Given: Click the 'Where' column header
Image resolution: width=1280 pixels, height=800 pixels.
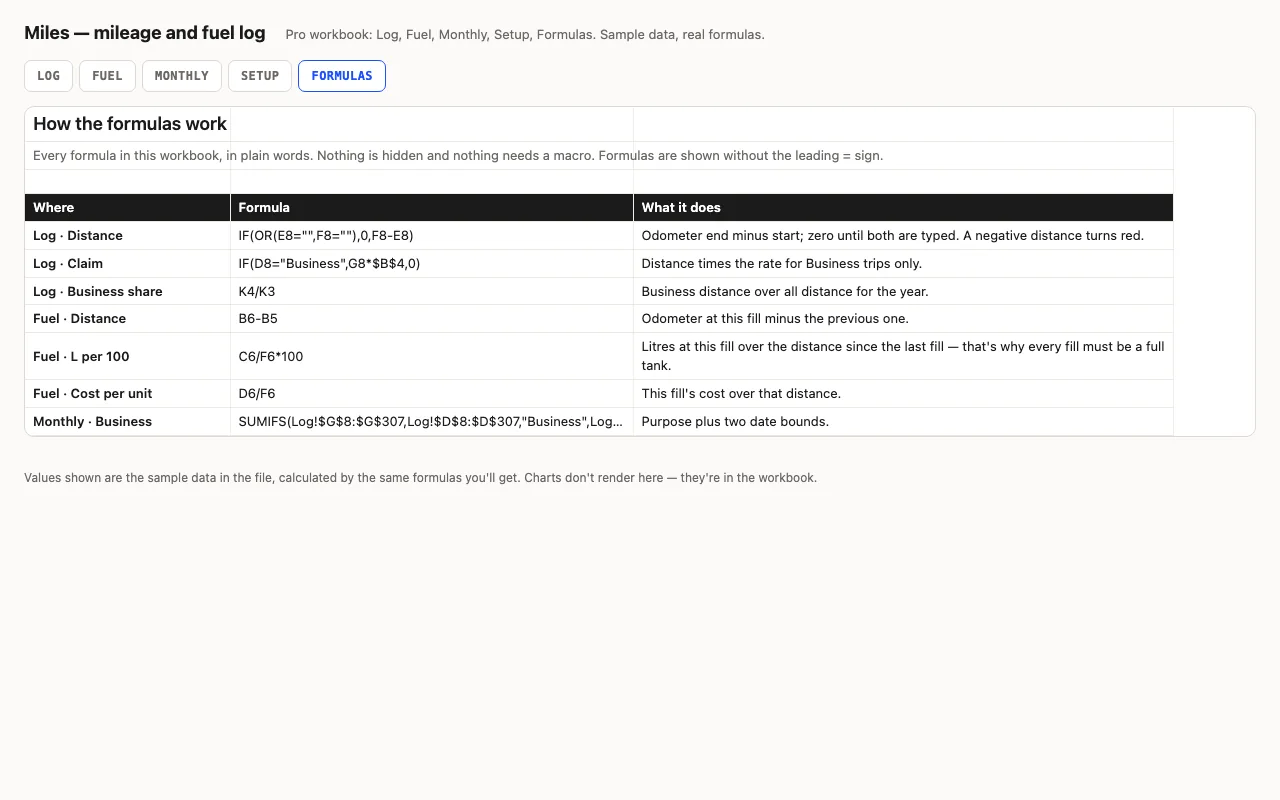Looking at the screenshot, I should 128,207.
